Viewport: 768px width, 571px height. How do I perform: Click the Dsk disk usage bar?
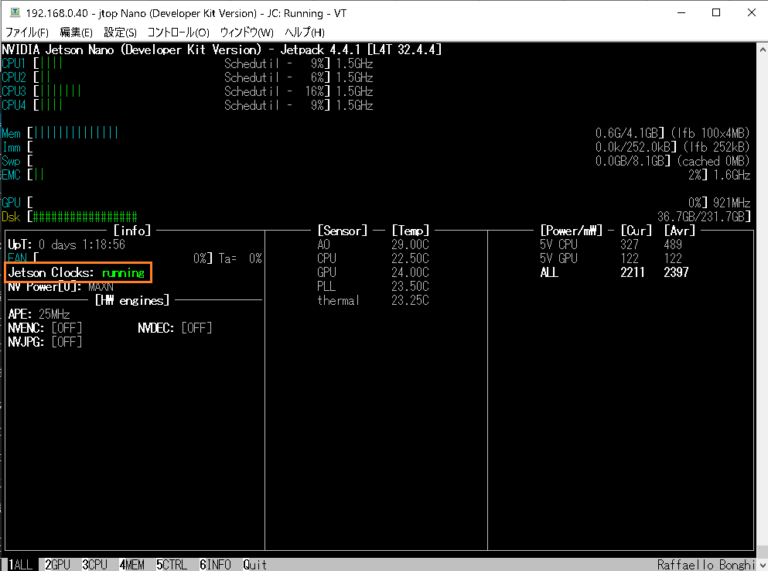click(x=85, y=216)
